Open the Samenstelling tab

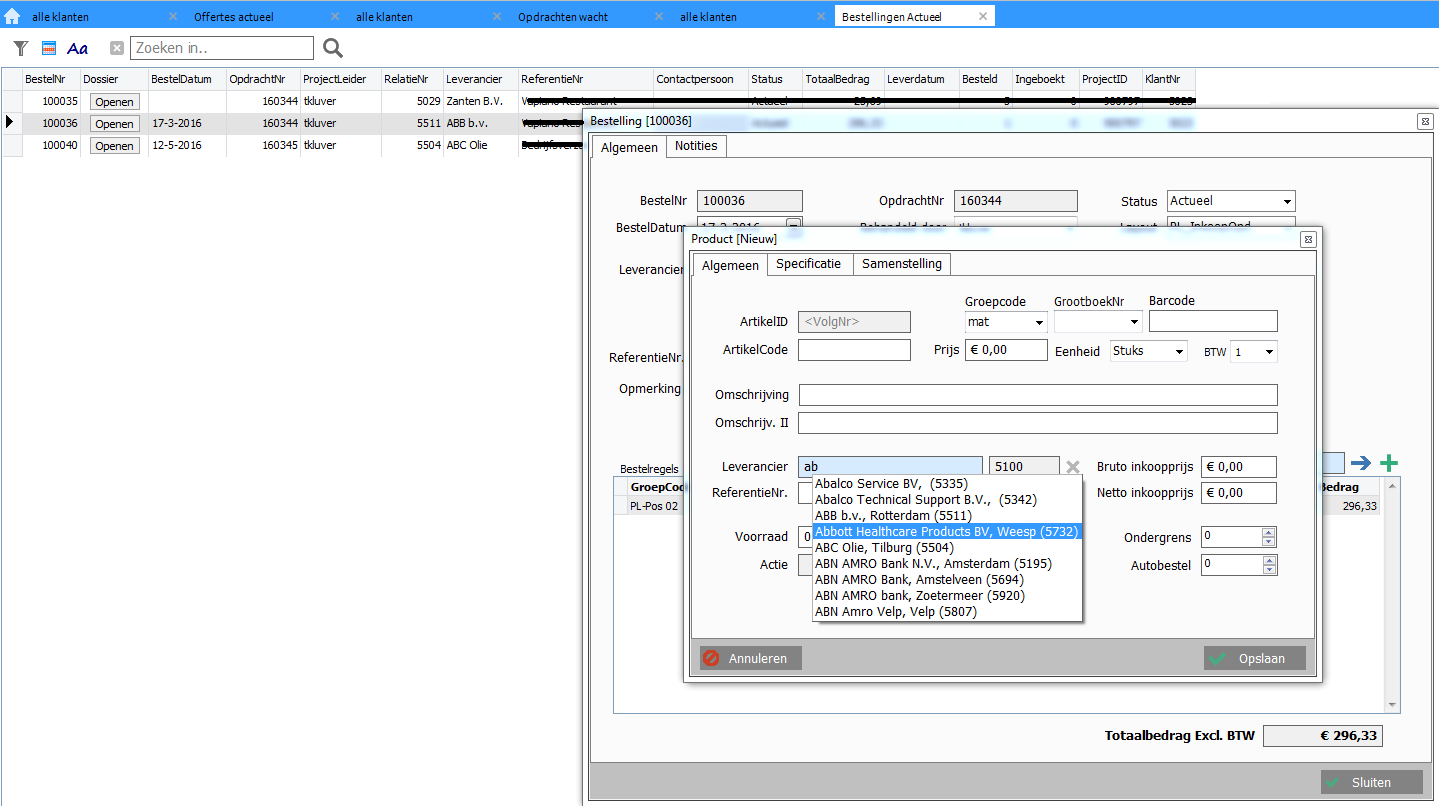click(x=901, y=264)
